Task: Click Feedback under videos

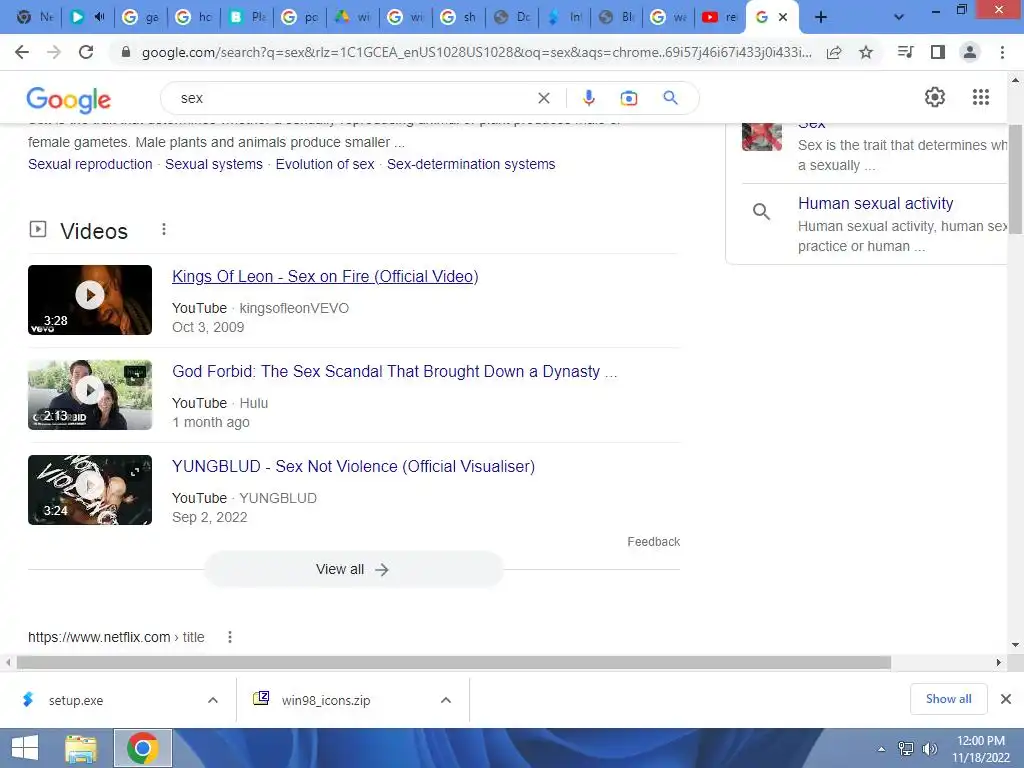Action: coord(654,541)
